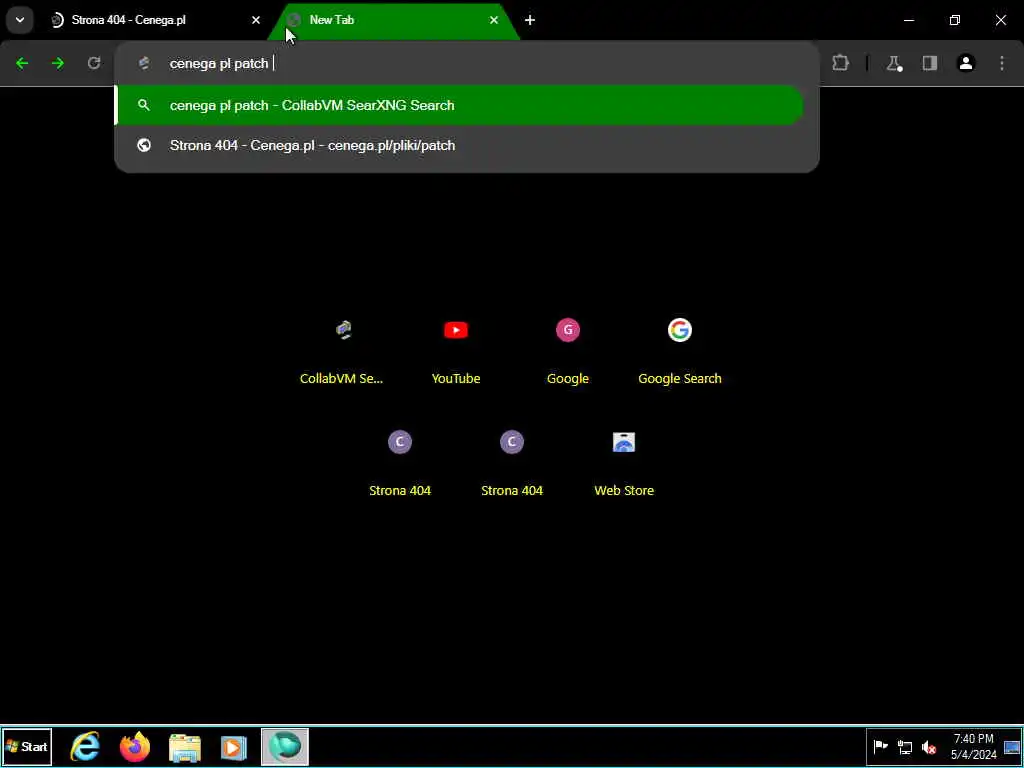Open the profile avatar icon

[x=966, y=63]
